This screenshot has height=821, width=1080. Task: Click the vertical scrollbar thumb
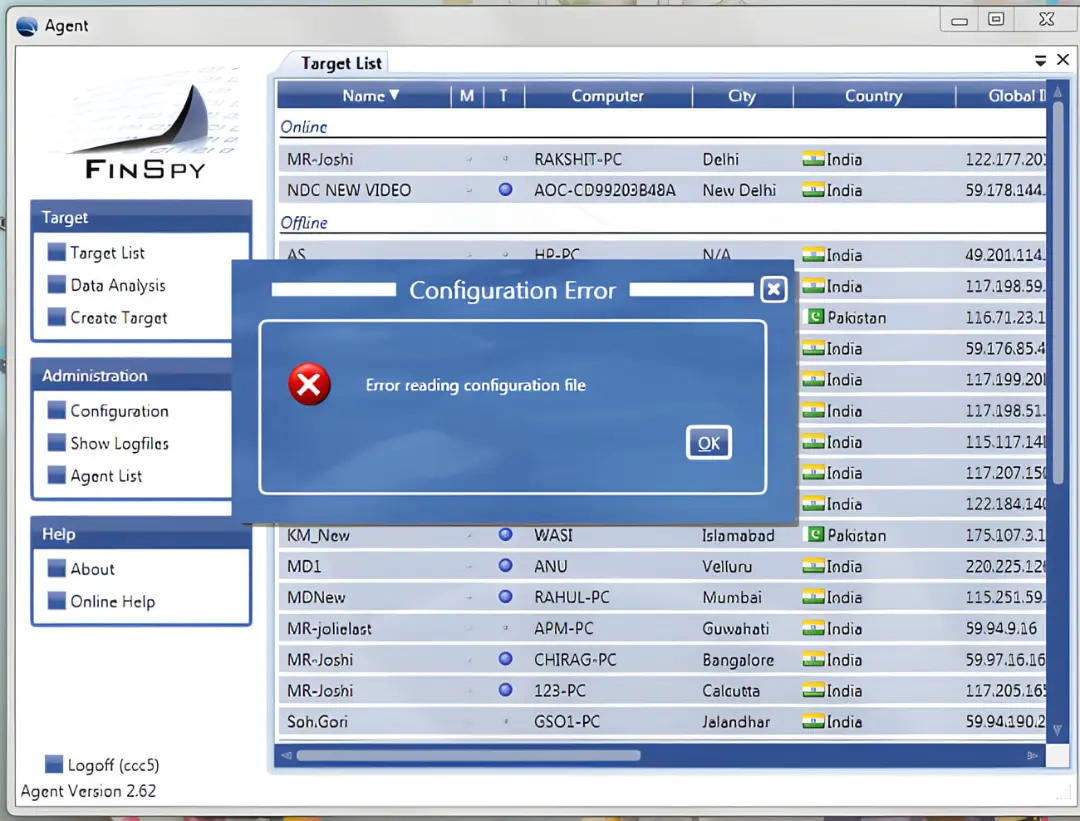coord(1057,293)
